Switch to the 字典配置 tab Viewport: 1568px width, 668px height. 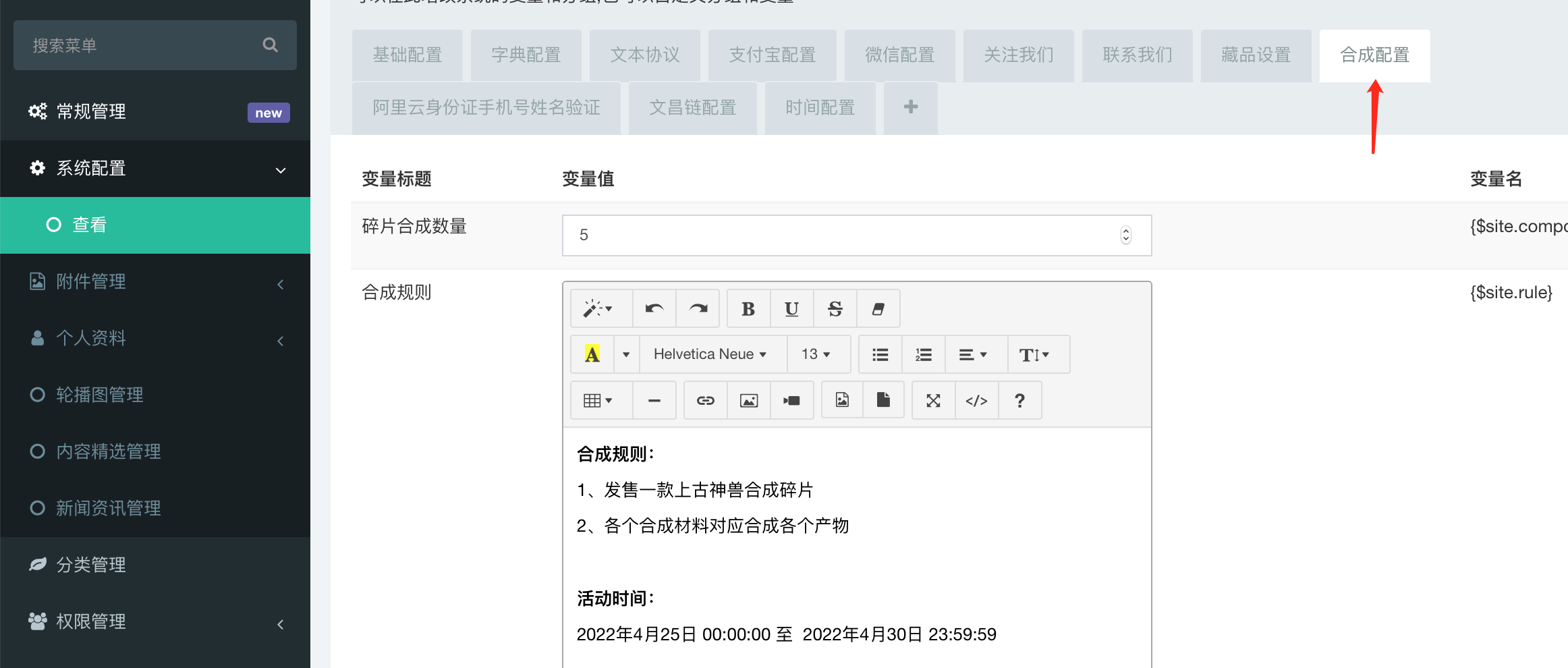[x=526, y=55]
